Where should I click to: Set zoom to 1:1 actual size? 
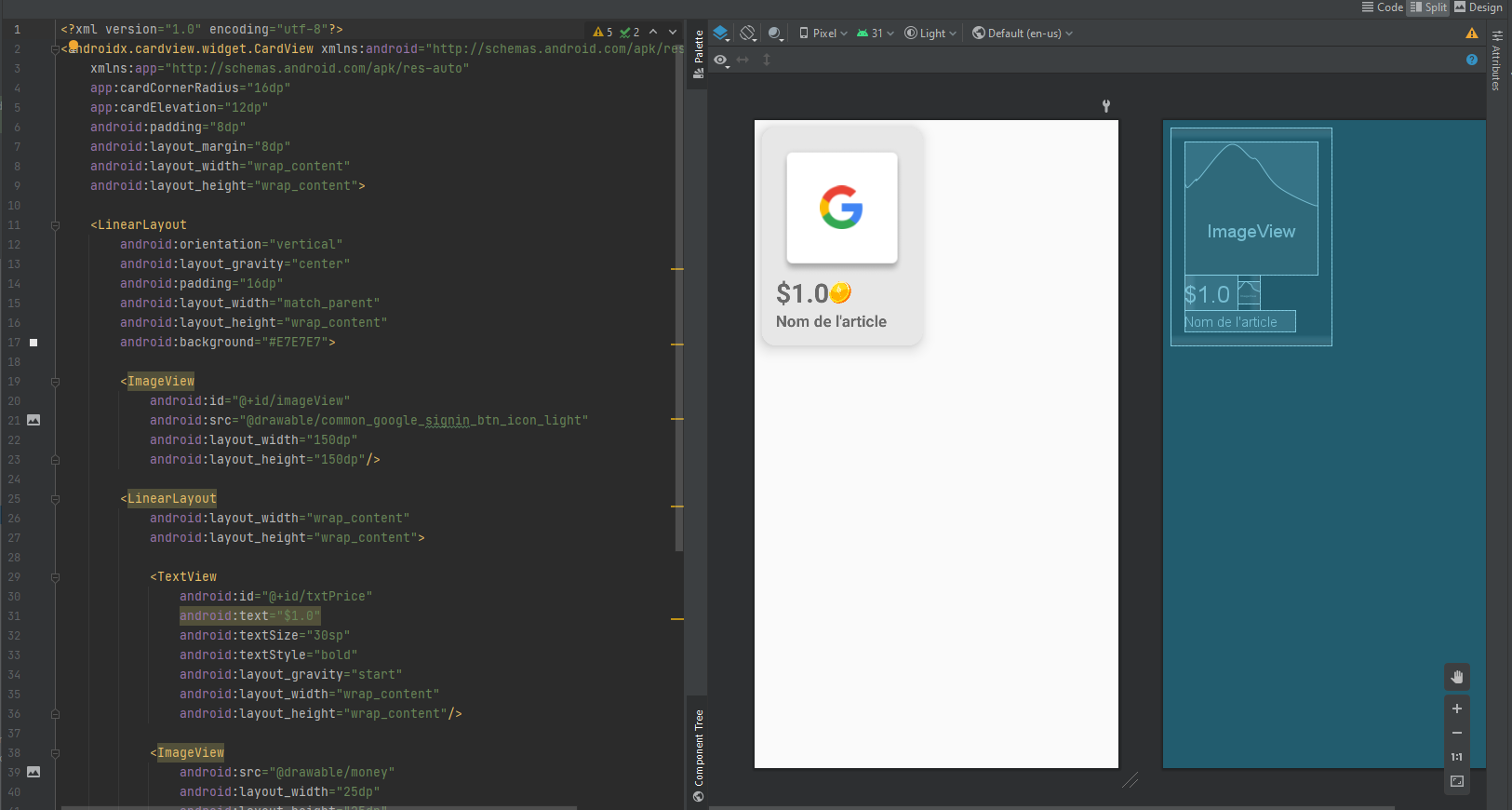click(x=1457, y=757)
